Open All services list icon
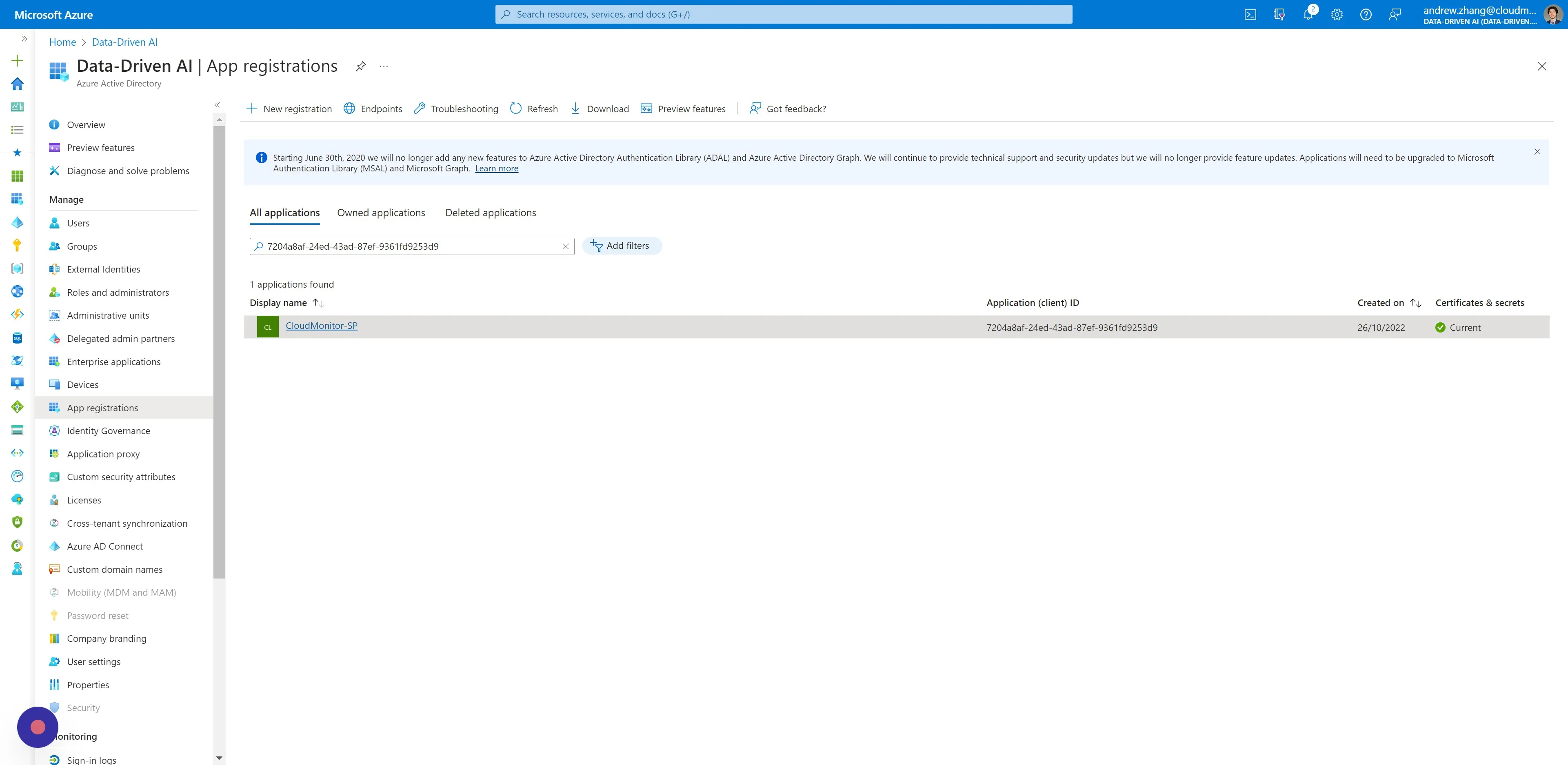Screen dimensions: 1568x765 [x=17, y=130]
